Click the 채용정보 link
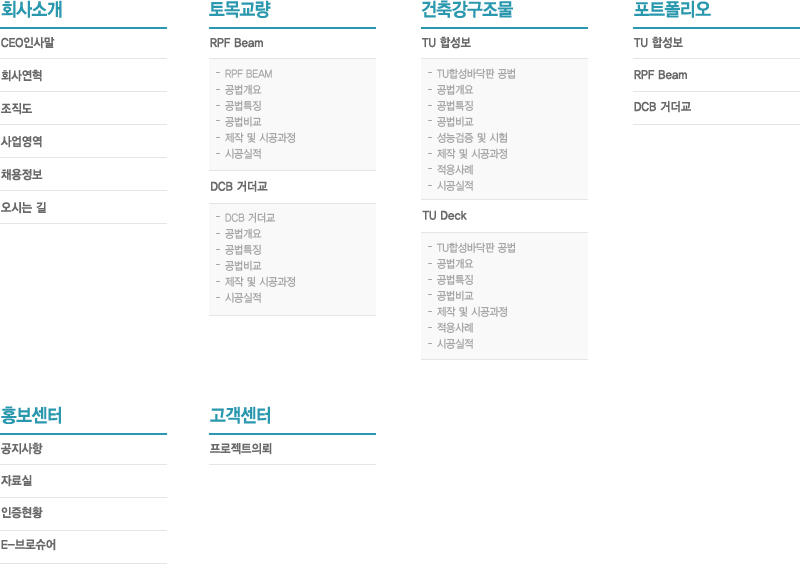 pos(22,175)
